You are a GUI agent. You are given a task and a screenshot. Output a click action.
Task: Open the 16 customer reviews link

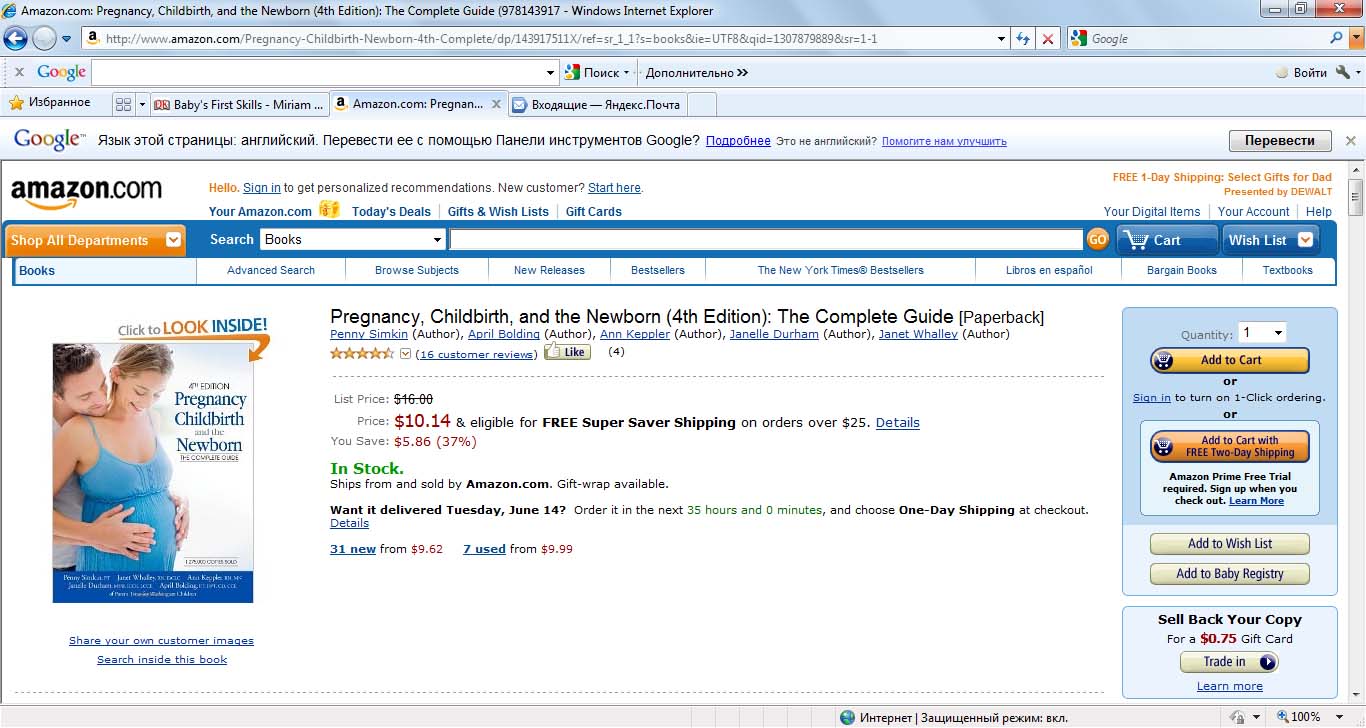pyautogui.click(x=477, y=354)
